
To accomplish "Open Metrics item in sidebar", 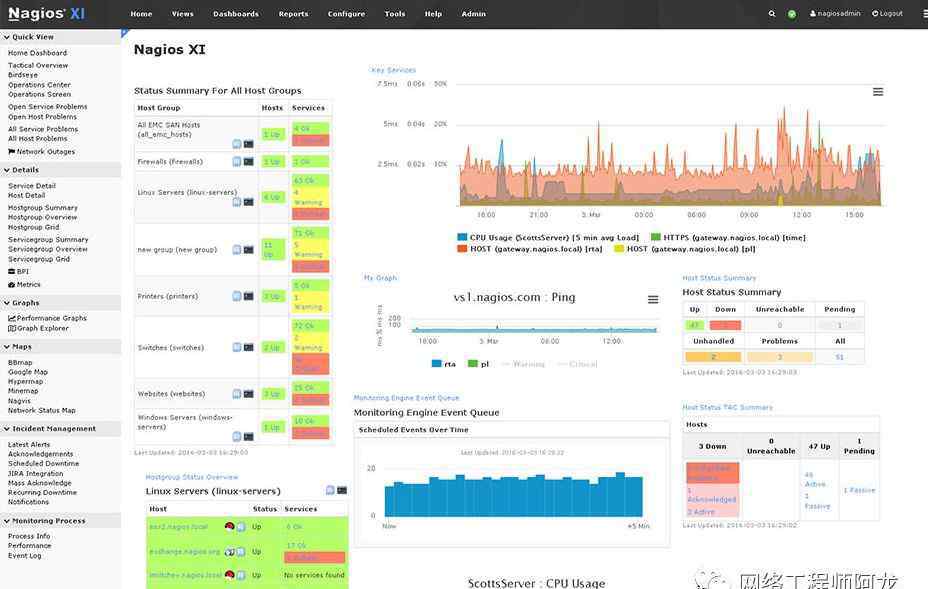I will (x=24, y=284).
